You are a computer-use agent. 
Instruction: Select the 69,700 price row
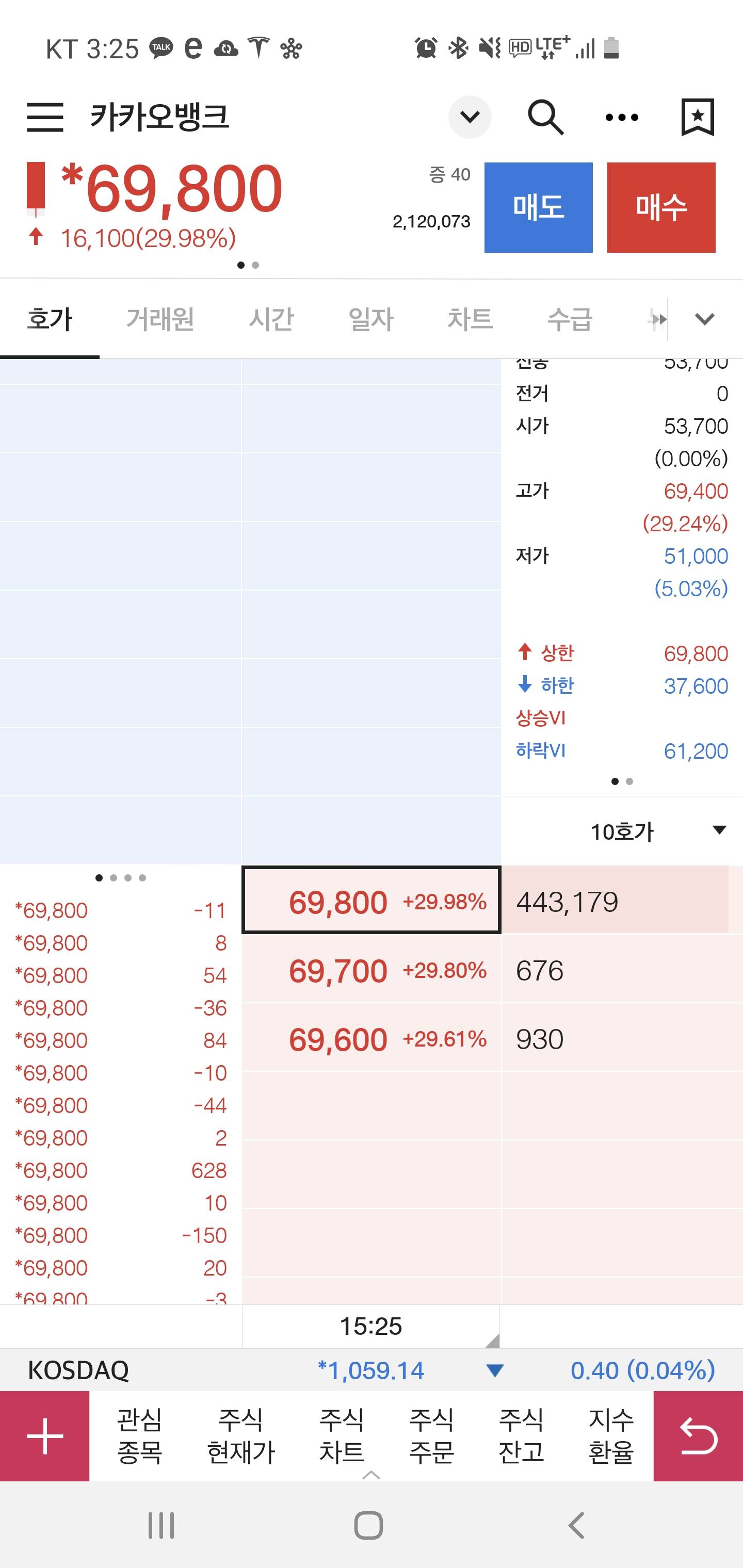[x=371, y=970]
